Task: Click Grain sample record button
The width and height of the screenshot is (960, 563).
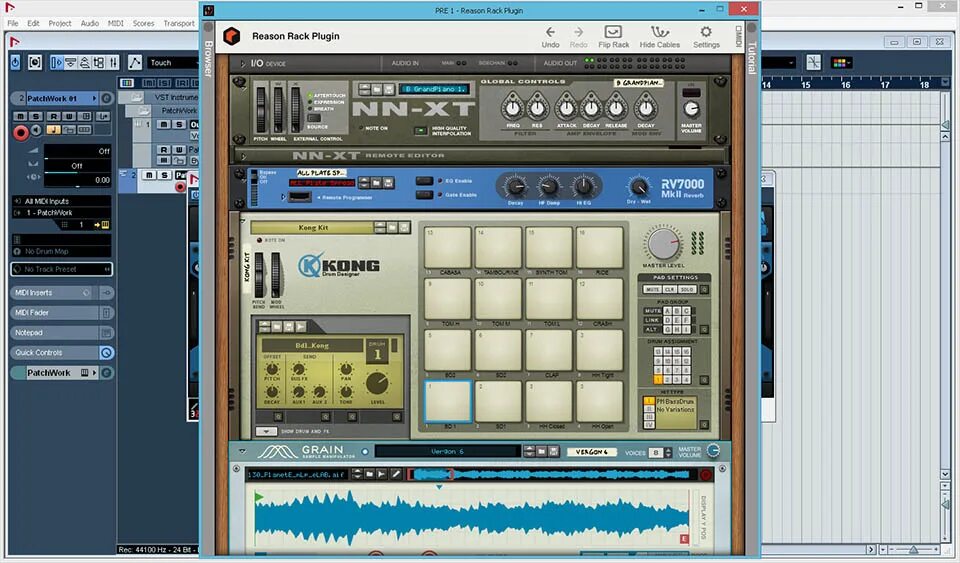Action: (x=705, y=475)
